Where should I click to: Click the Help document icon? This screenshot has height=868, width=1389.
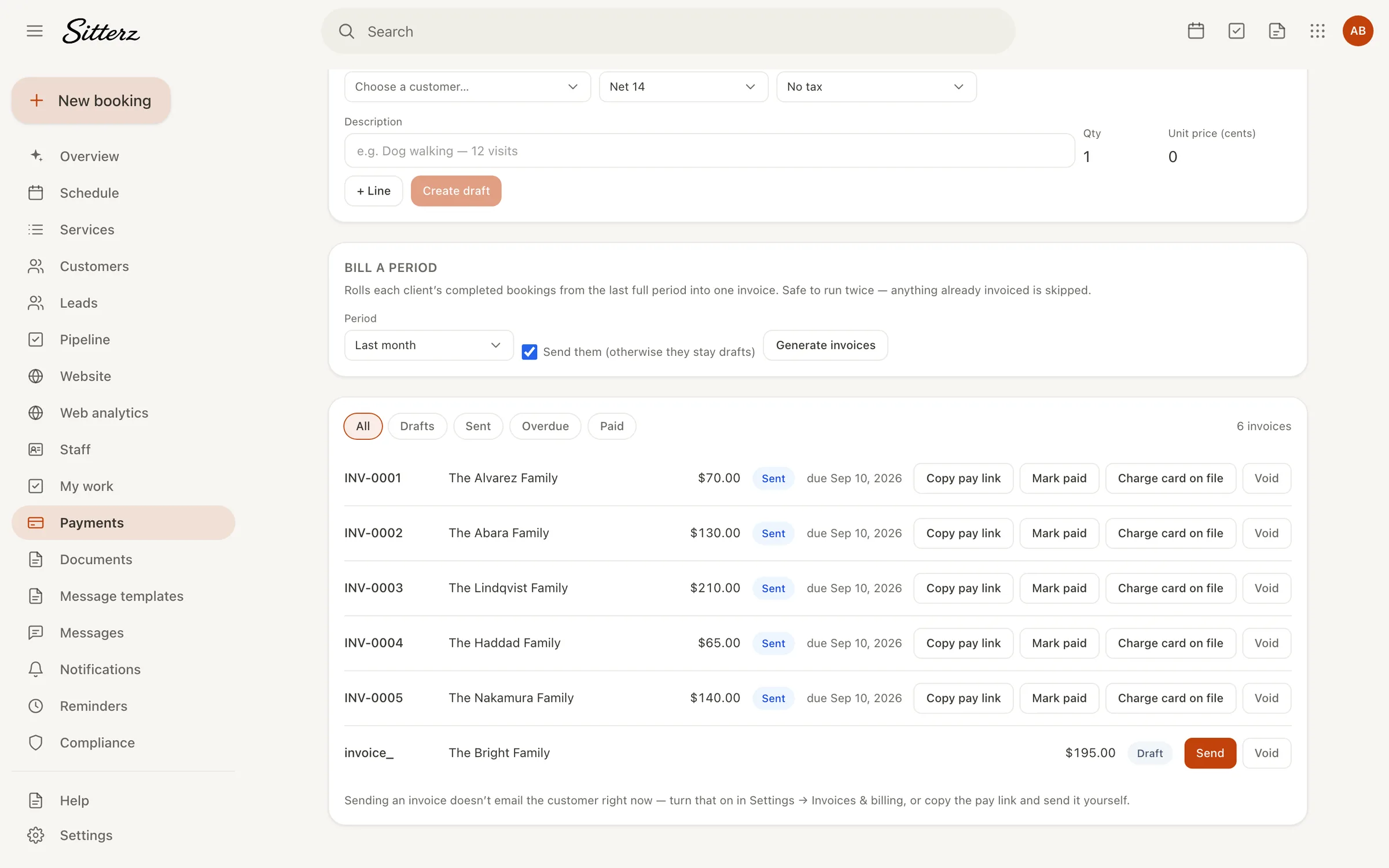pos(36,800)
